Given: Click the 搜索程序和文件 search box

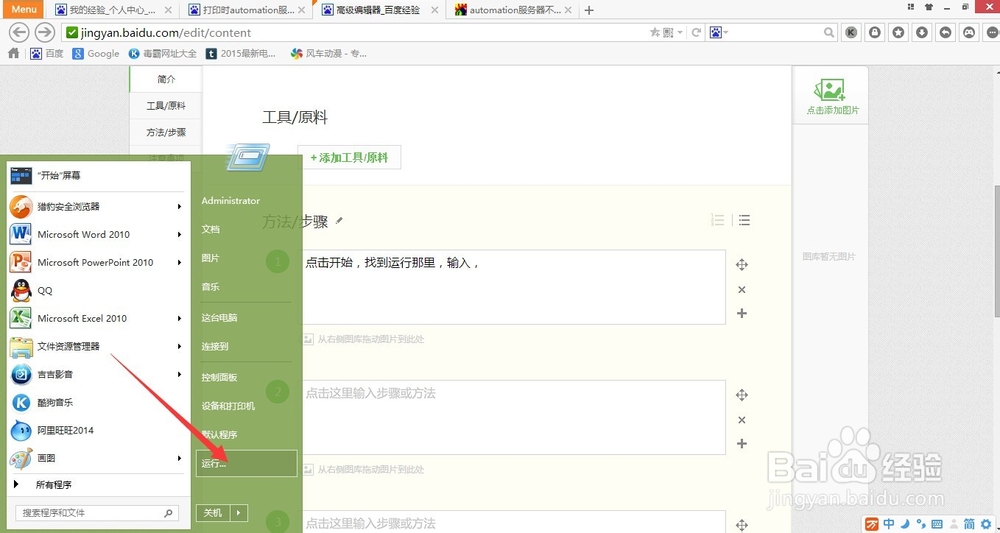Looking at the screenshot, I should 98,513.
